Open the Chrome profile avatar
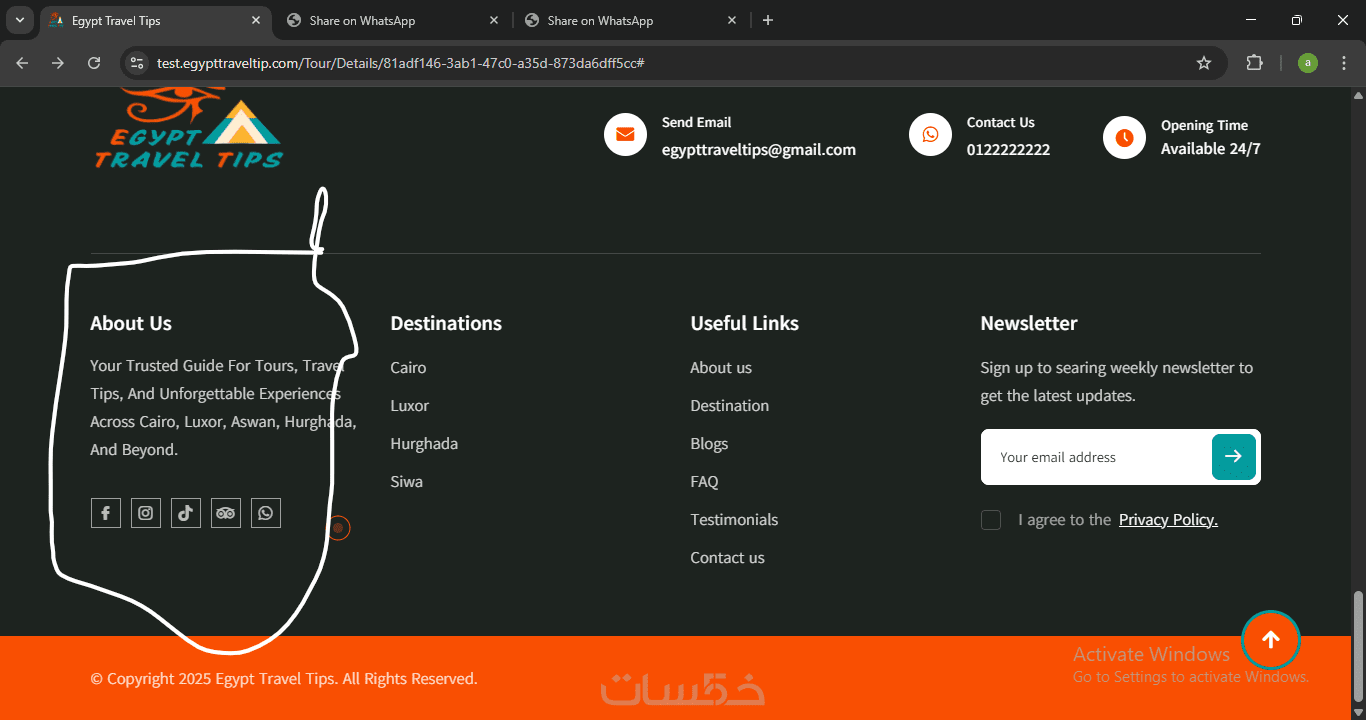The width and height of the screenshot is (1366, 720). [x=1308, y=63]
